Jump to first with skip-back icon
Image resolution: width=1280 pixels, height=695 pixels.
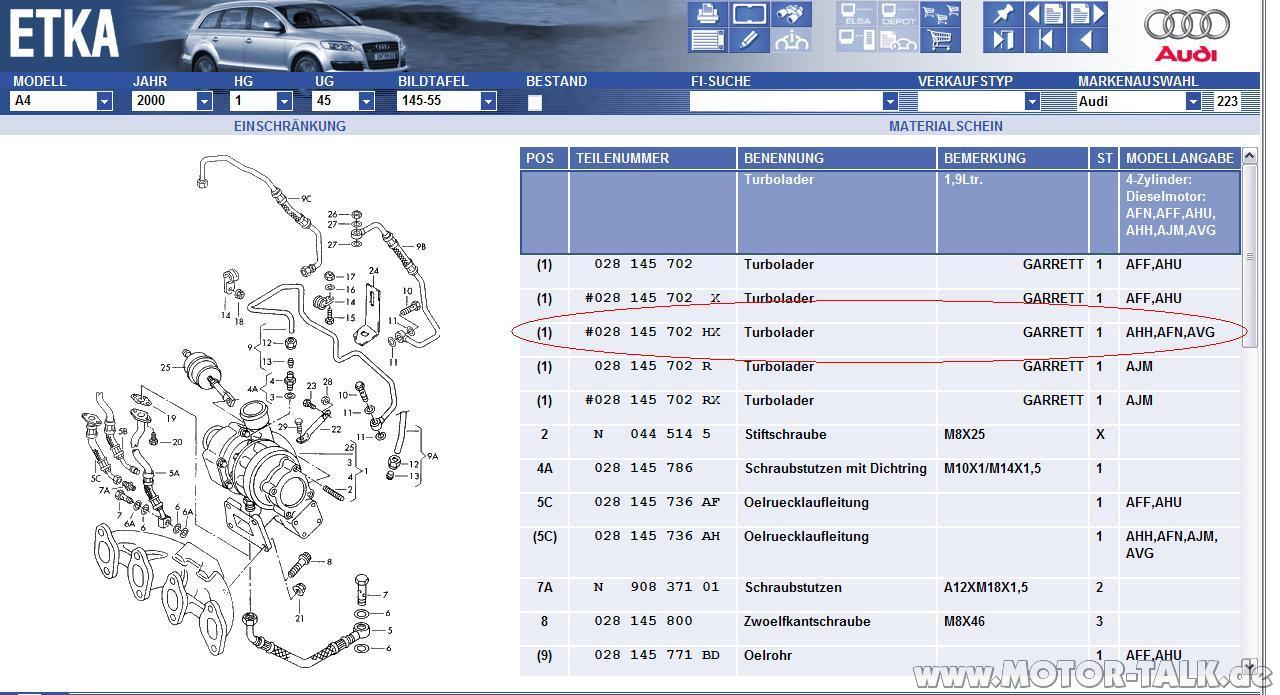click(x=1045, y=41)
